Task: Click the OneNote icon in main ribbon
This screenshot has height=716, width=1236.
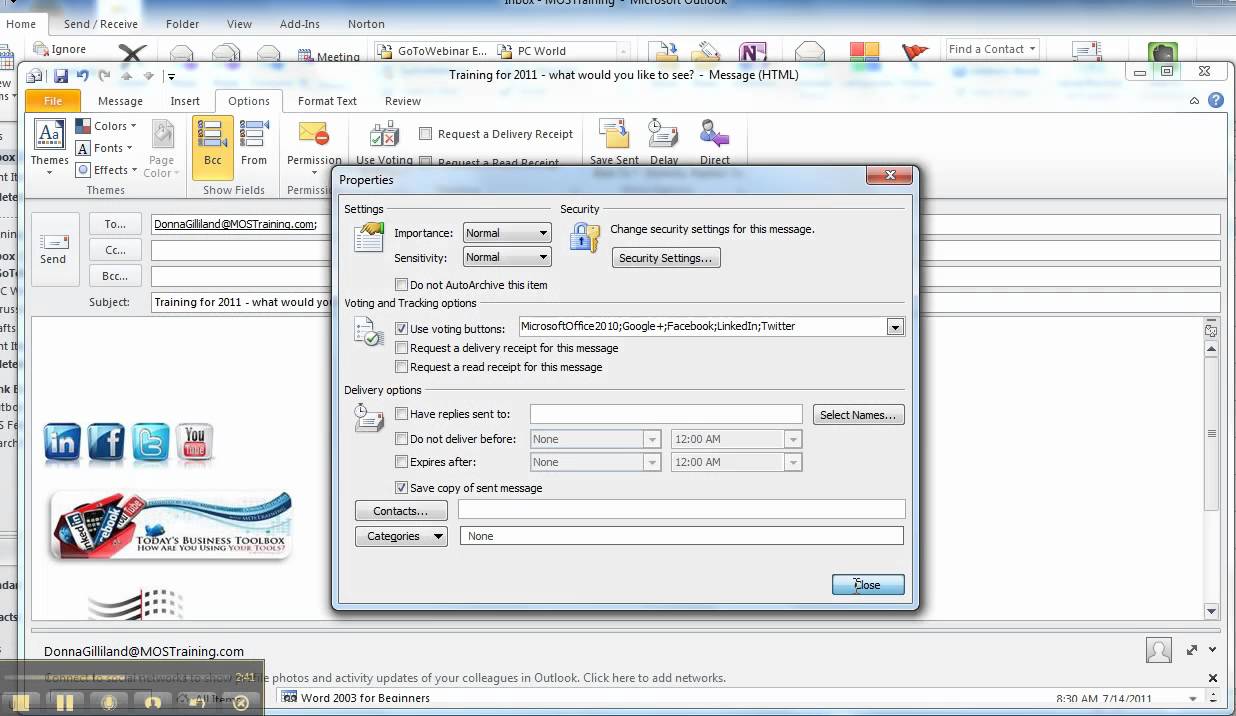Action: pos(752,52)
